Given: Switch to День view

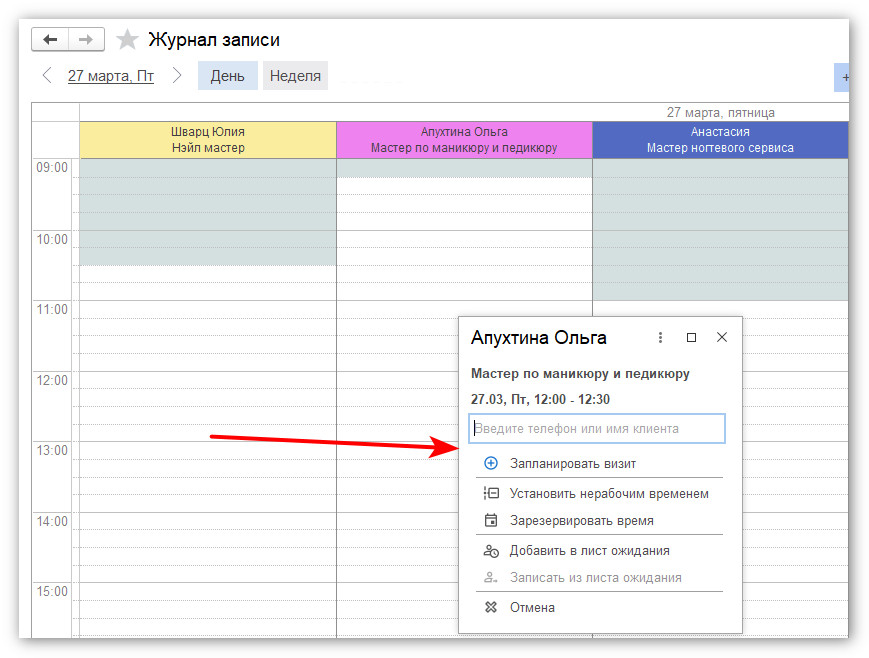Looking at the screenshot, I should (227, 75).
